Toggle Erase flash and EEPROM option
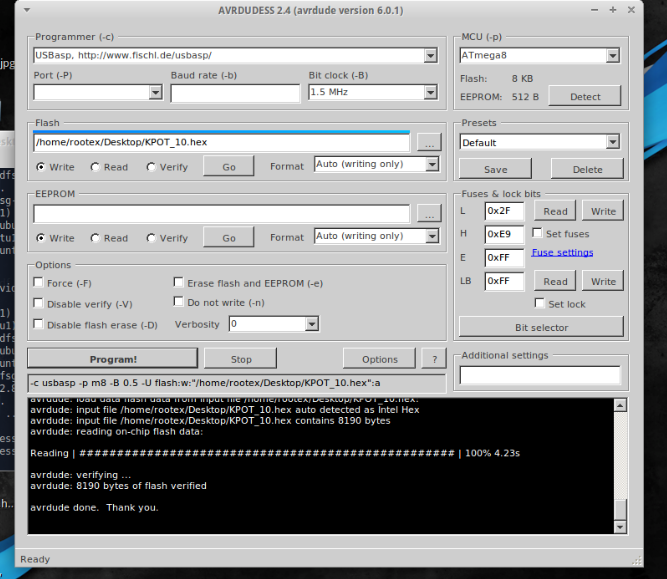The image size is (667, 579). [x=179, y=283]
